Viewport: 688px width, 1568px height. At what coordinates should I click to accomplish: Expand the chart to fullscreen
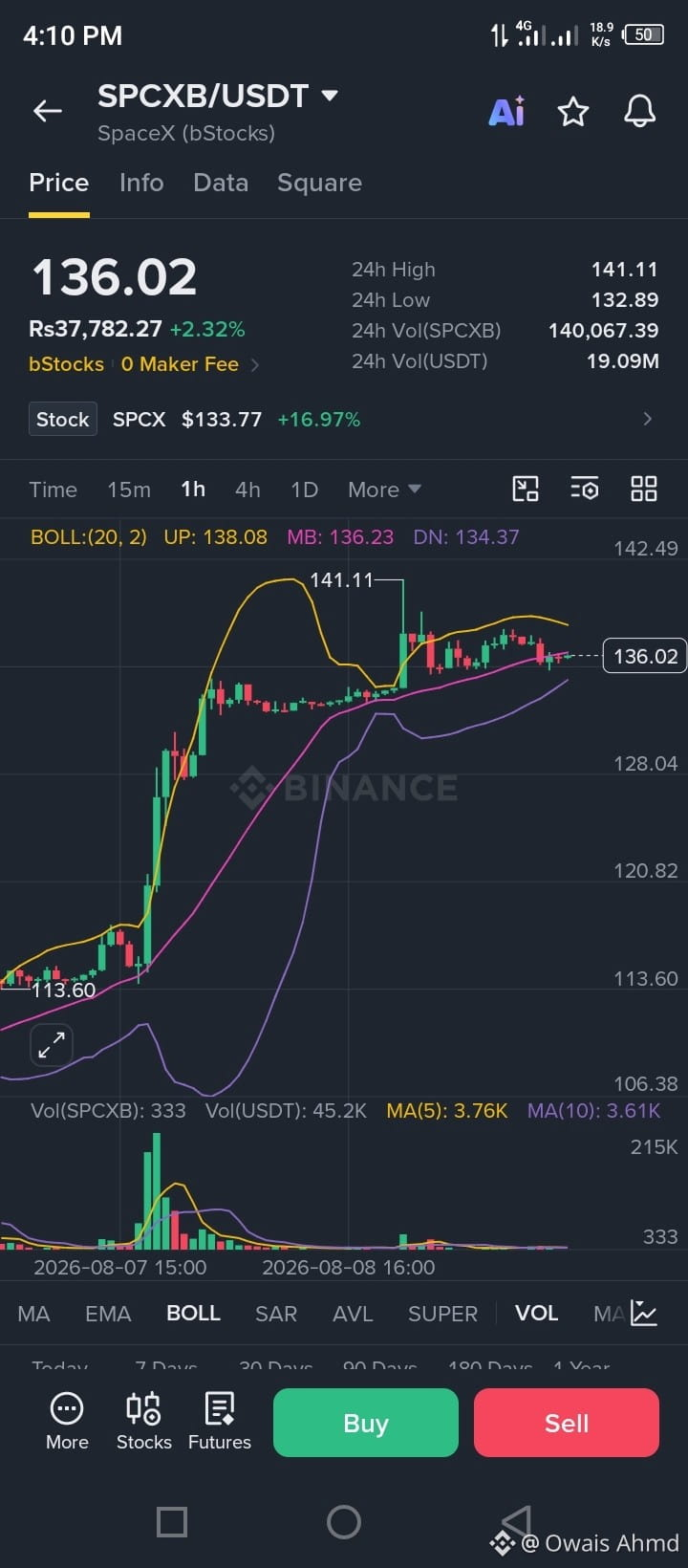click(x=52, y=1045)
